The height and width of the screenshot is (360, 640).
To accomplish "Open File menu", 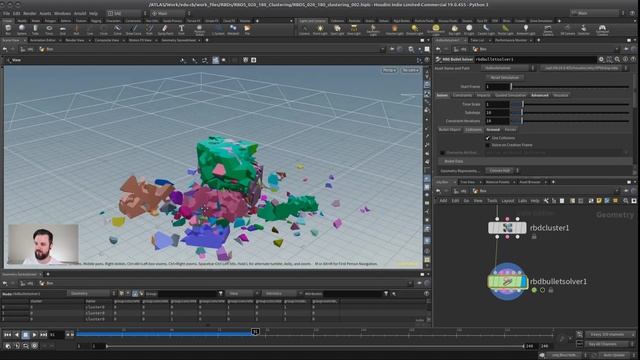I will (x=6, y=13).
